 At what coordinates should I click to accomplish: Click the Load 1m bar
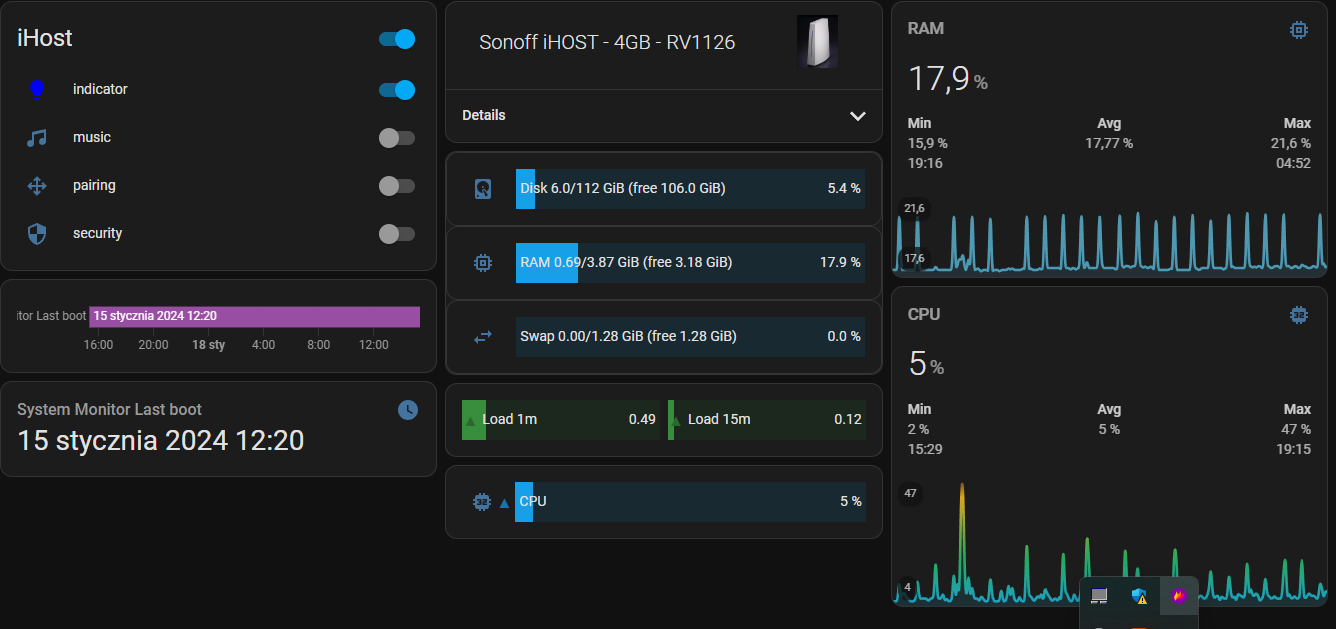(x=561, y=420)
